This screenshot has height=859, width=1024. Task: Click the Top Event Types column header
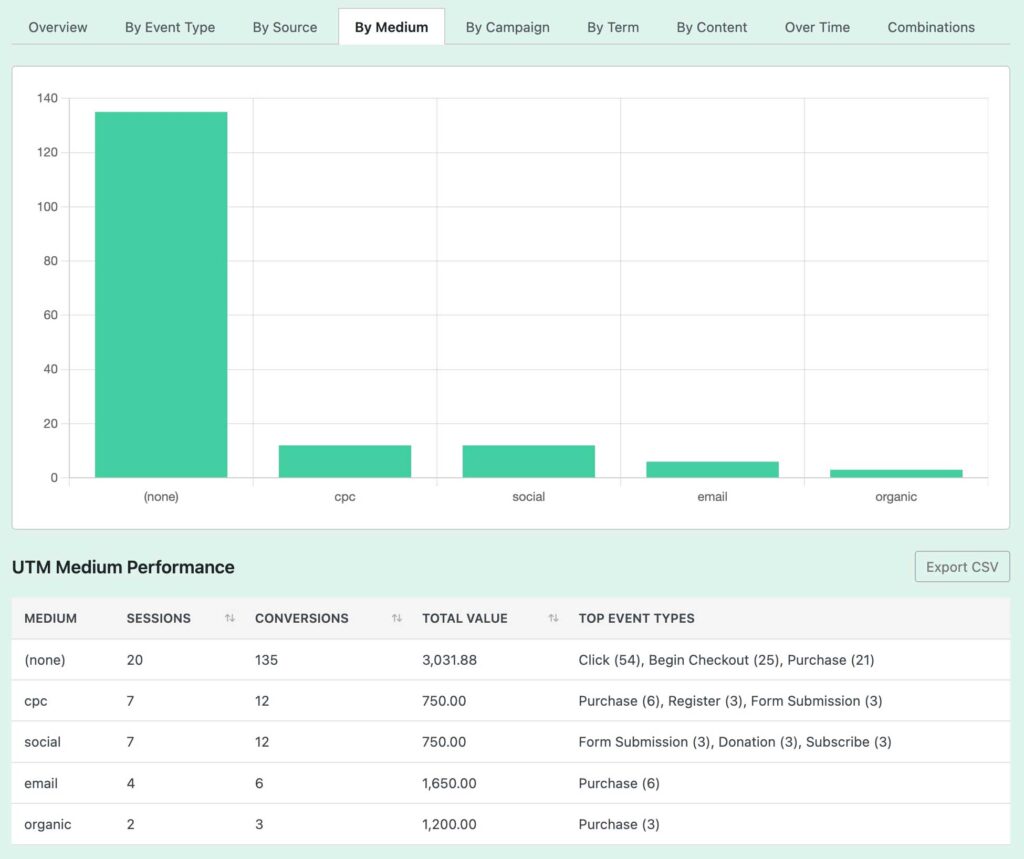pos(636,618)
